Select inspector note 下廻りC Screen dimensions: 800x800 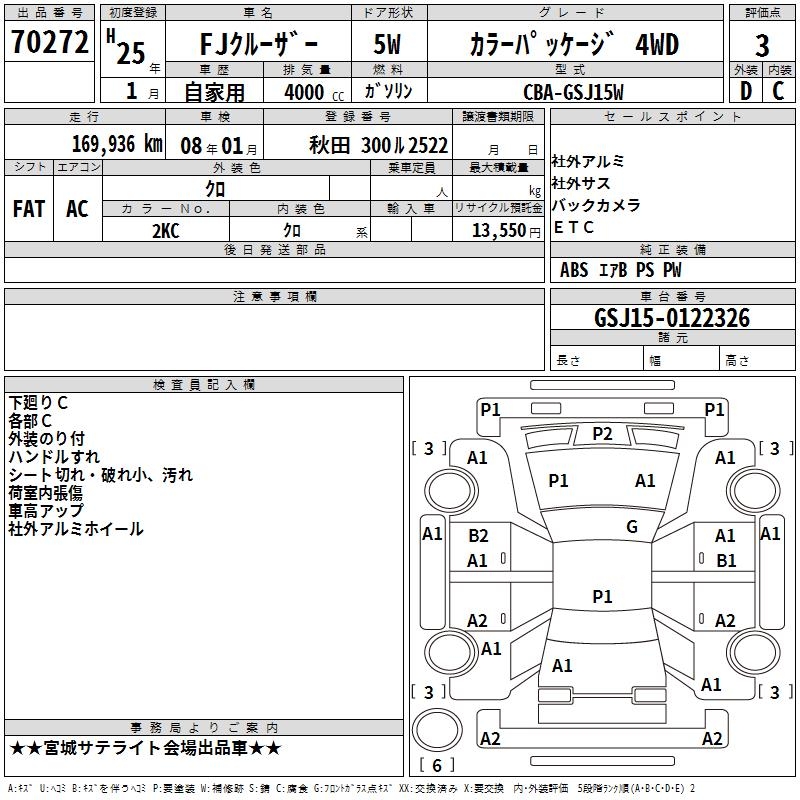coord(38,403)
